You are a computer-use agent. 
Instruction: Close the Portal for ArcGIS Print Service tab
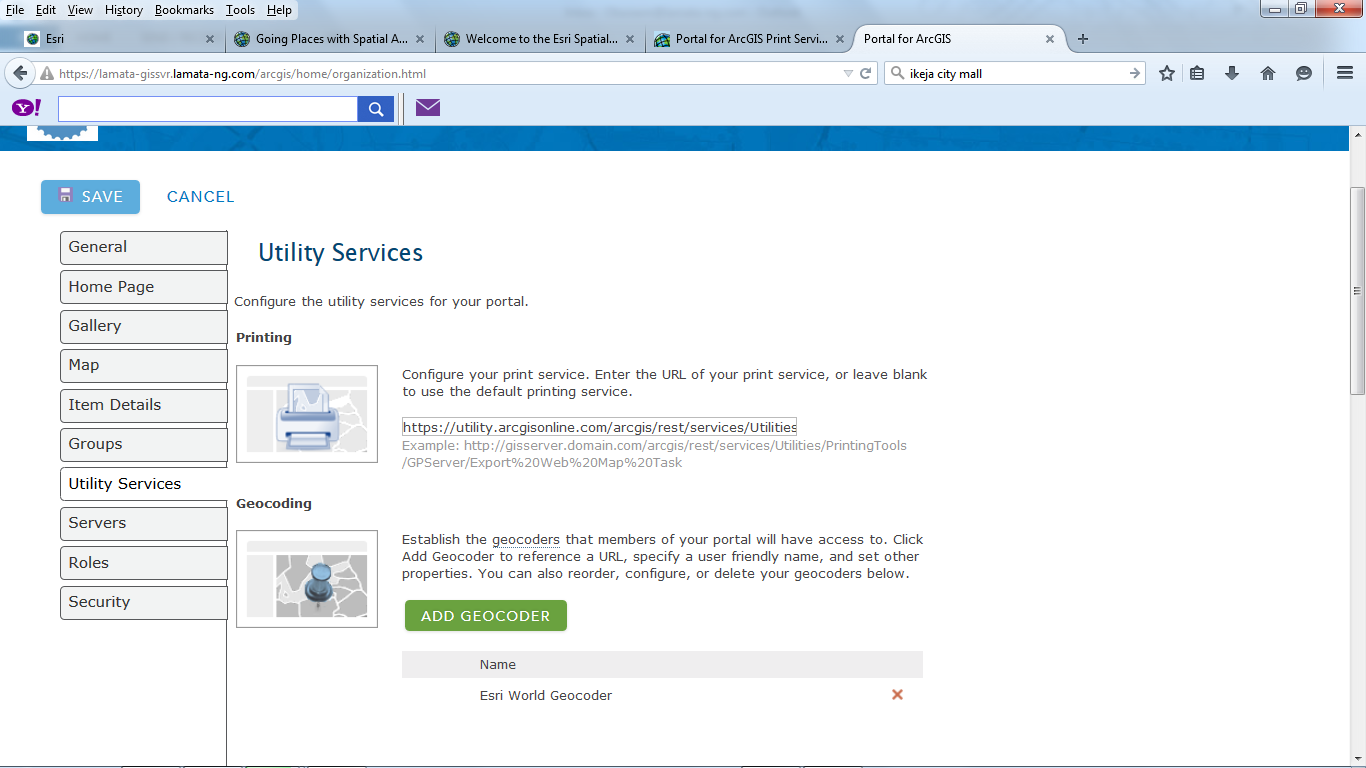[839, 39]
